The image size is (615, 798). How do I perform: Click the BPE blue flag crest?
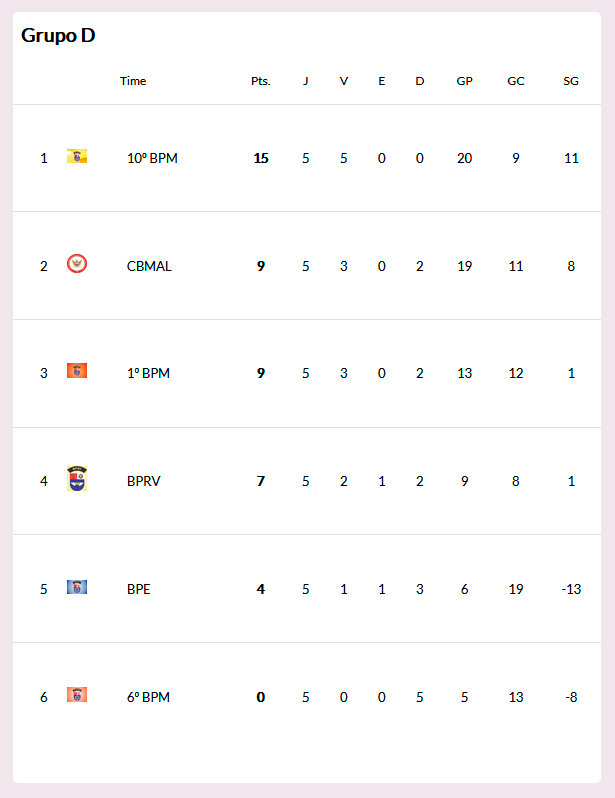pyautogui.click(x=77, y=587)
